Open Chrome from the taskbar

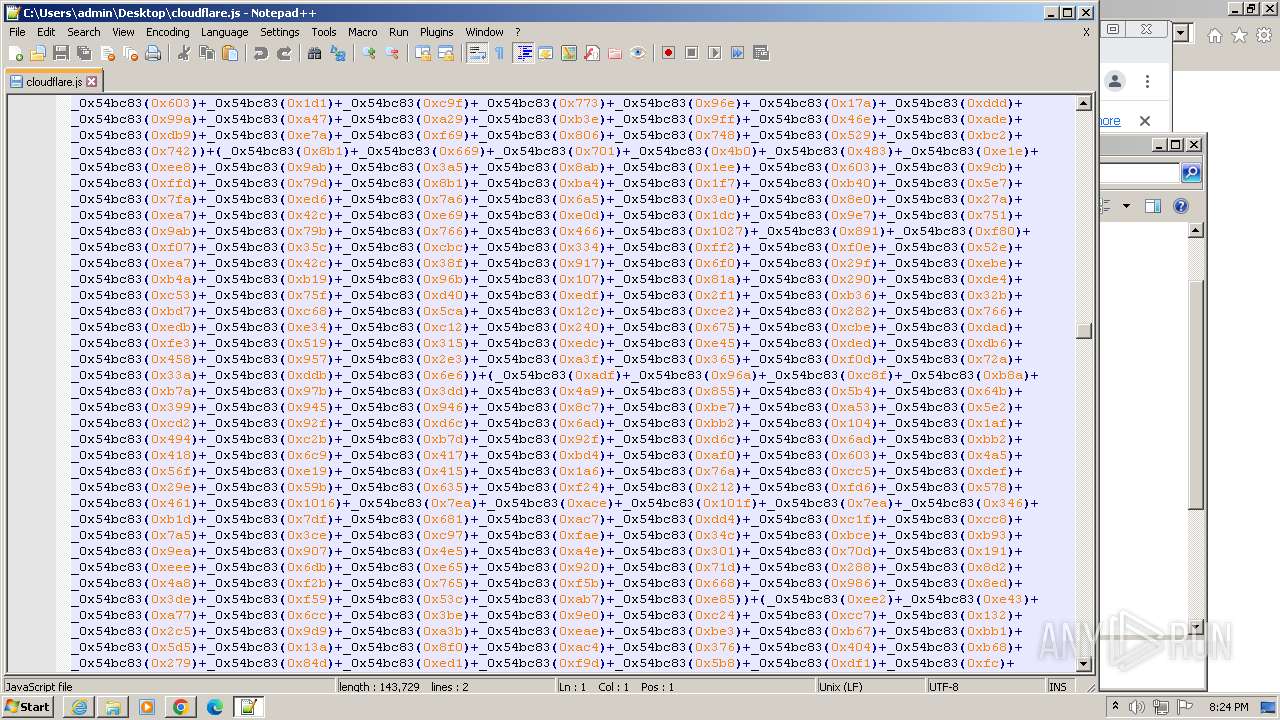tap(181, 707)
